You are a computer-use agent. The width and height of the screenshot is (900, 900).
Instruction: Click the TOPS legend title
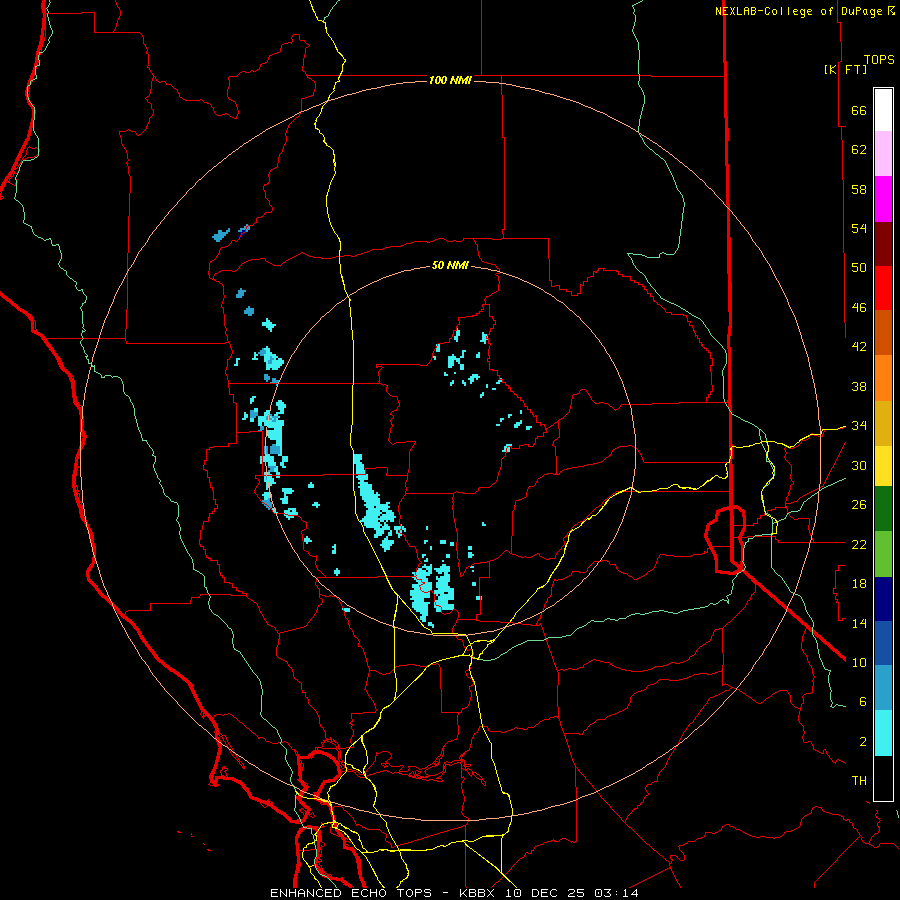pyautogui.click(x=879, y=59)
